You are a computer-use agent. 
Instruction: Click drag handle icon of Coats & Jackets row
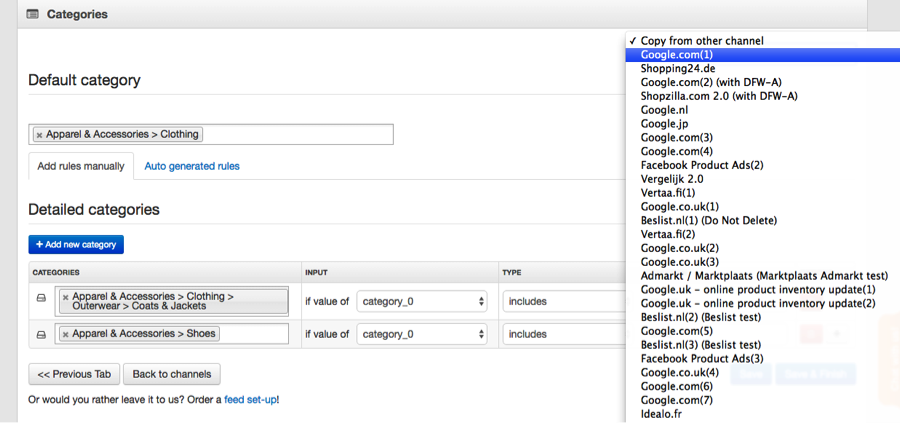tap(41, 298)
